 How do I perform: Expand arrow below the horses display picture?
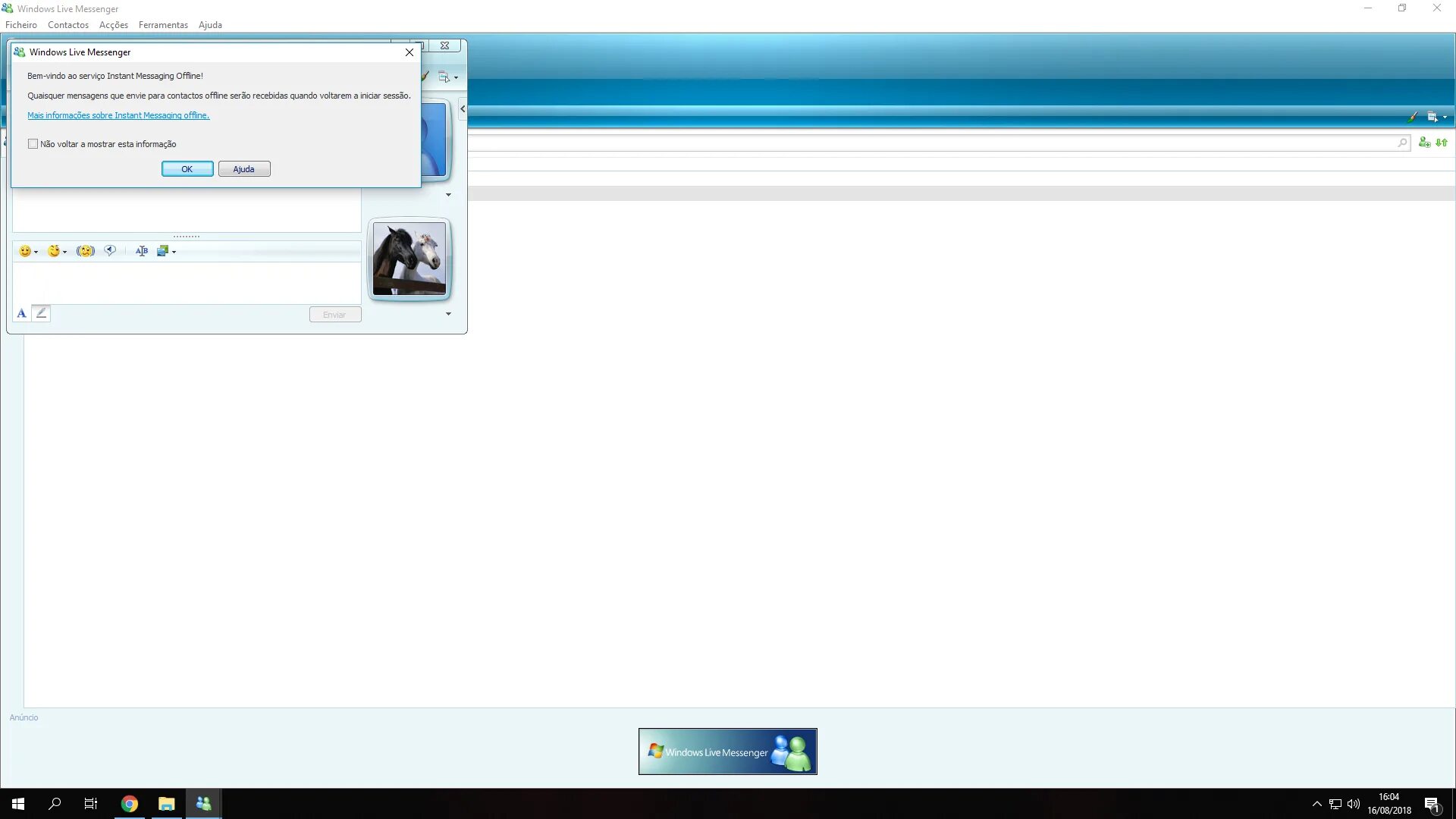[448, 314]
